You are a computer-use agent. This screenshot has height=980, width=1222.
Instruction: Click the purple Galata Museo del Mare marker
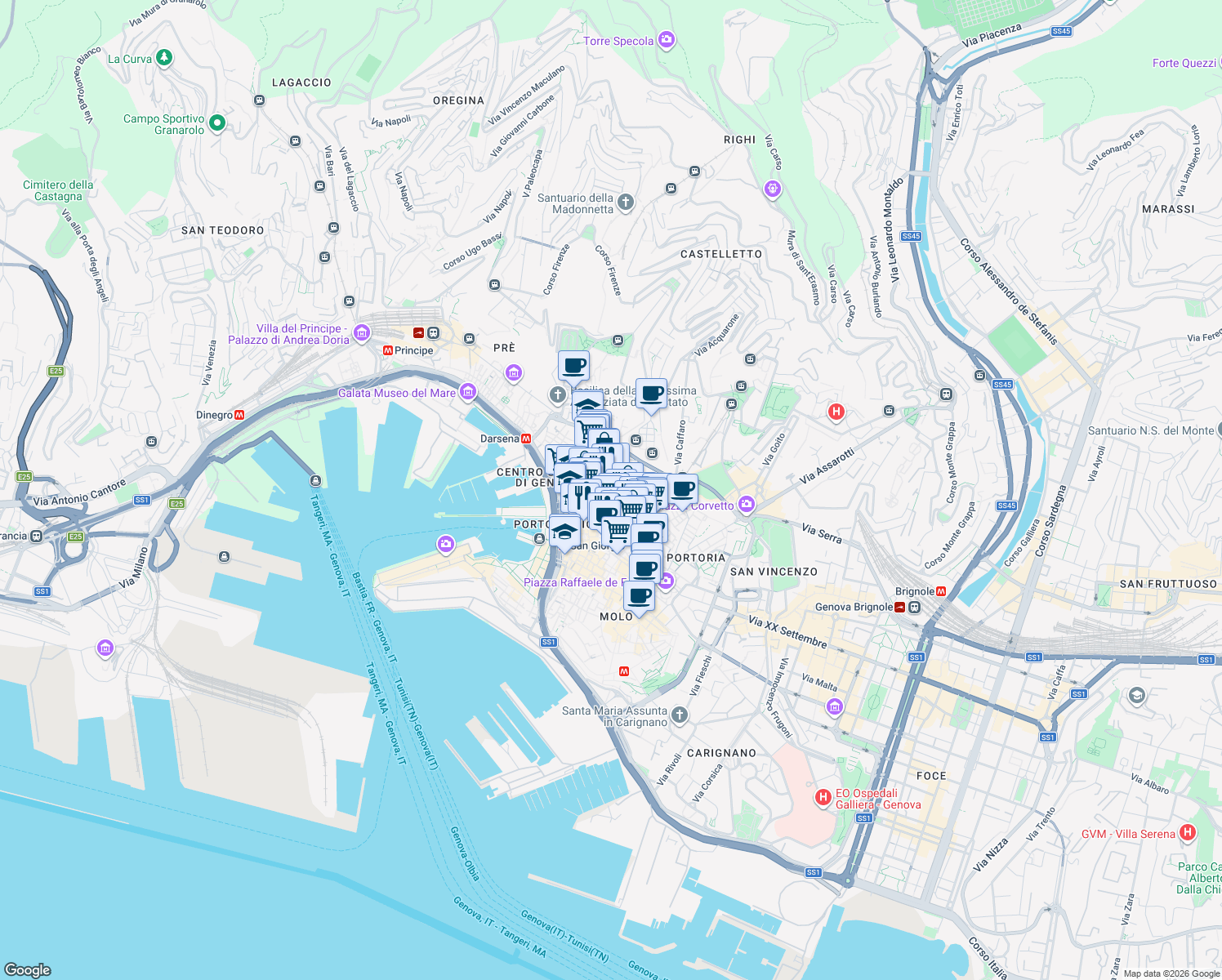click(x=467, y=392)
